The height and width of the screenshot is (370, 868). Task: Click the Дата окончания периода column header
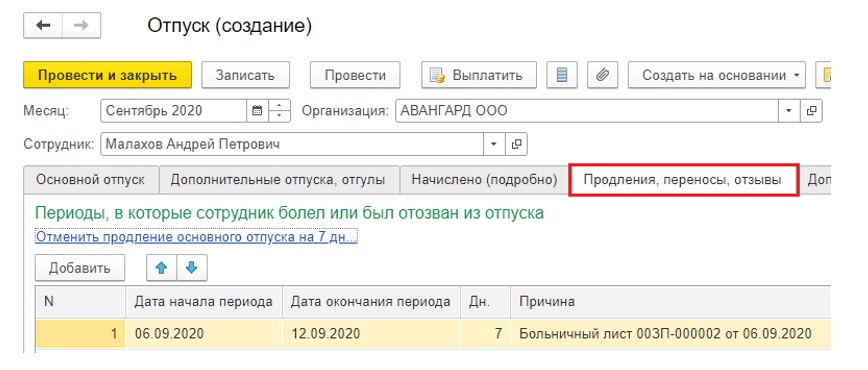pos(371,302)
